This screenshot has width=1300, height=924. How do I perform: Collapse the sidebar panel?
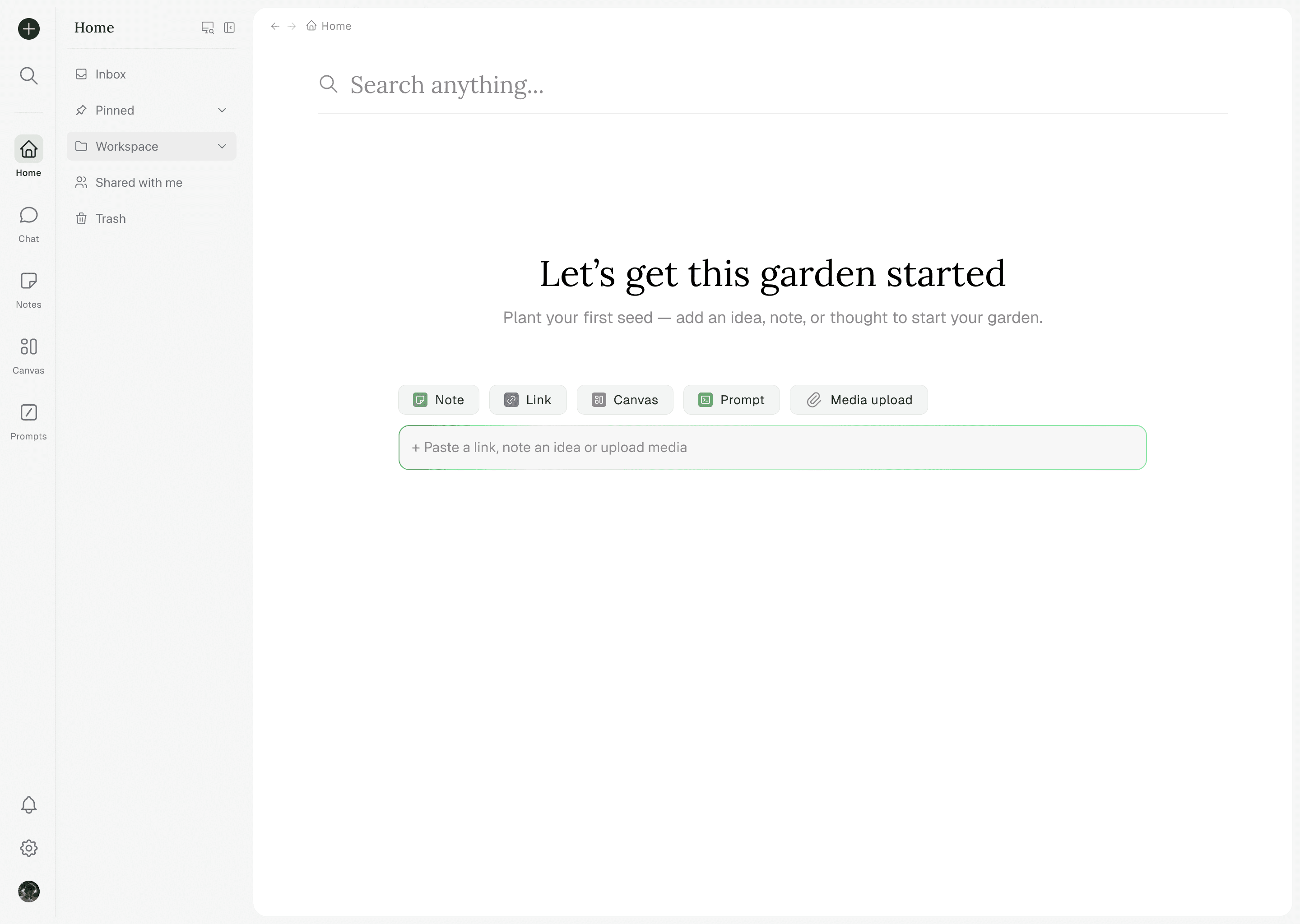pyautogui.click(x=229, y=28)
